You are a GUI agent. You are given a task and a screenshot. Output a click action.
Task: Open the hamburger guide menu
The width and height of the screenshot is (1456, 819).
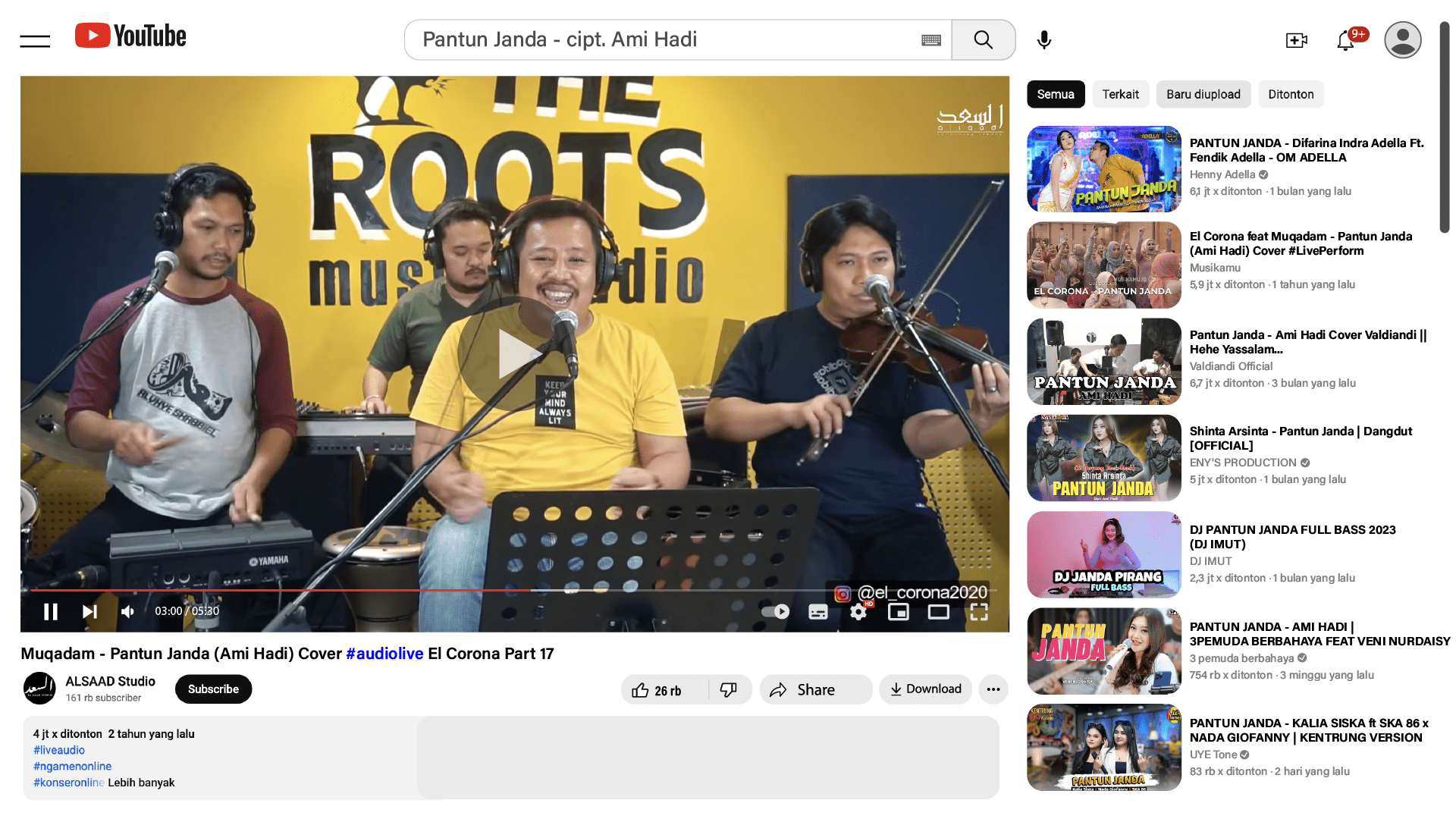point(35,40)
